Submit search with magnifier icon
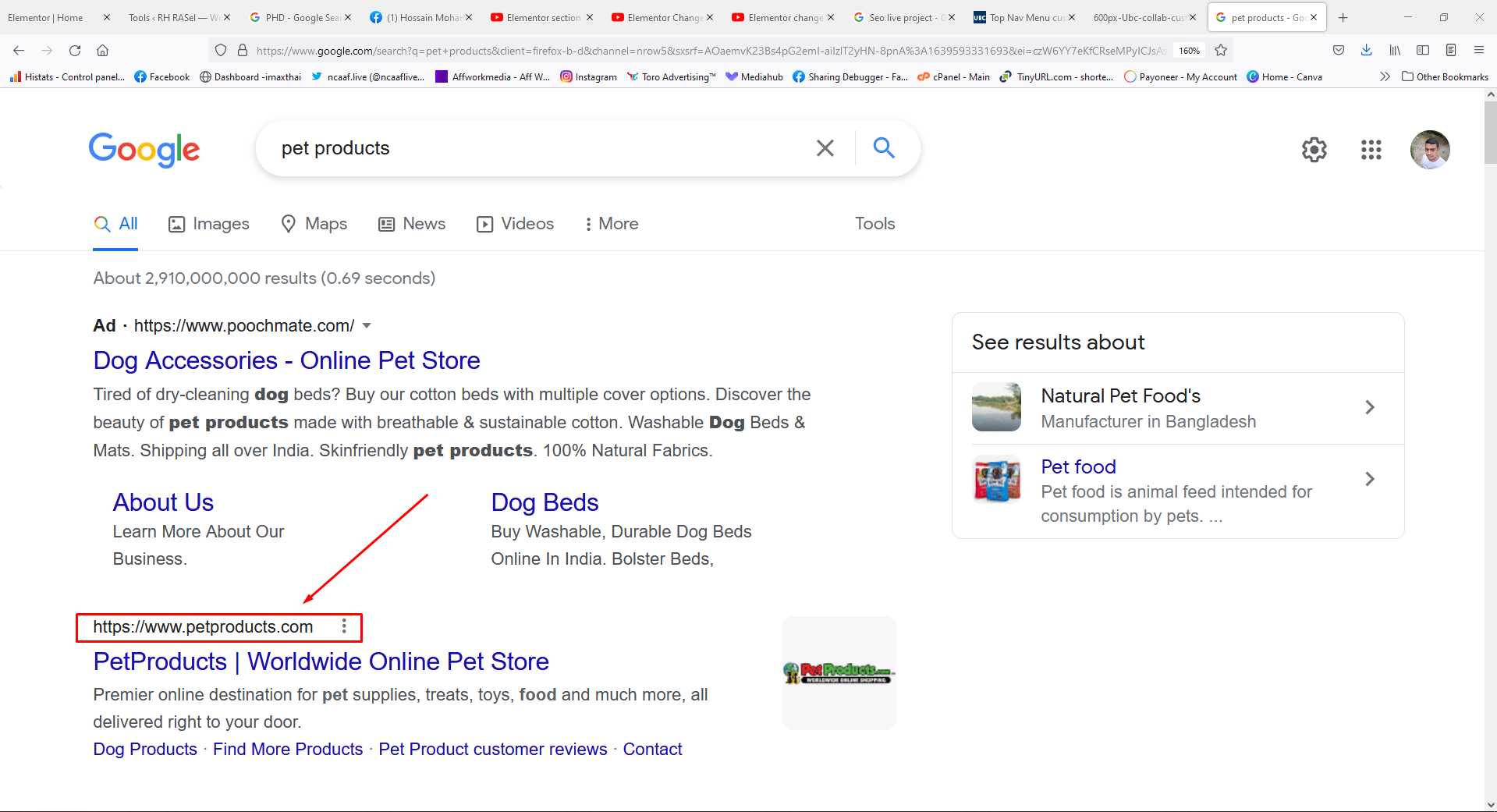The width and height of the screenshot is (1497, 812). click(x=884, y=147)
